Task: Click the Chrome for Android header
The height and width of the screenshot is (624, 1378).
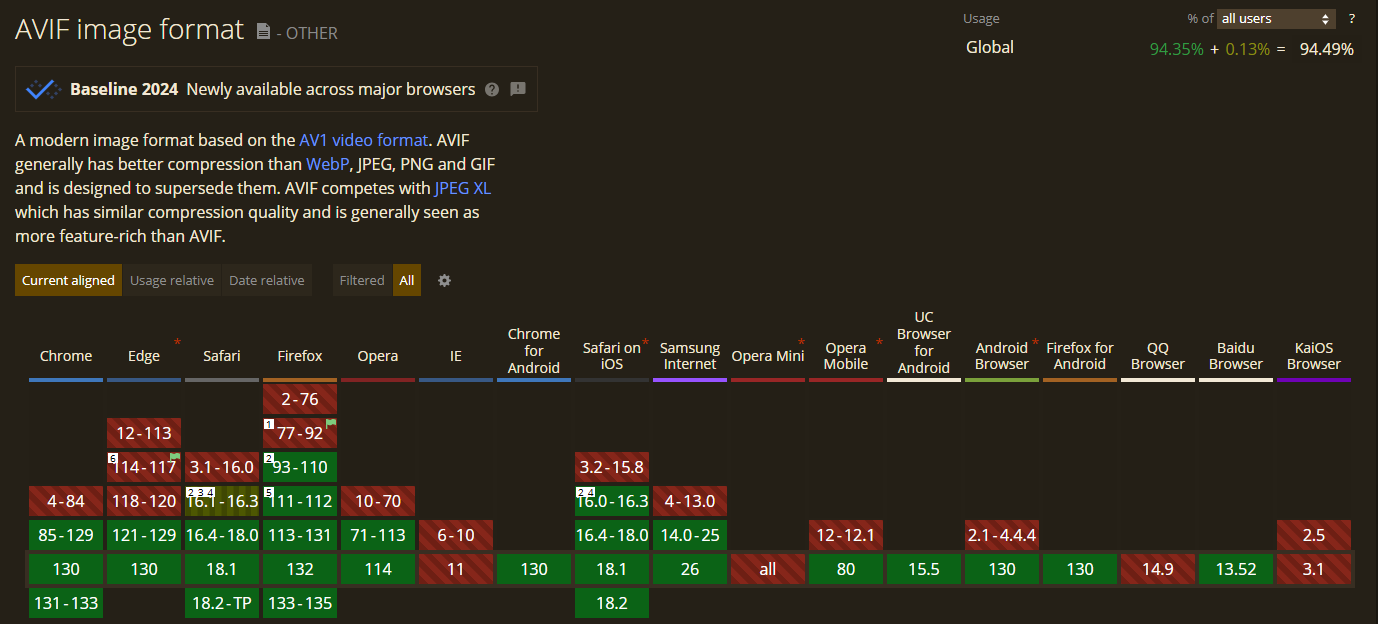Action: click(534, 351)
